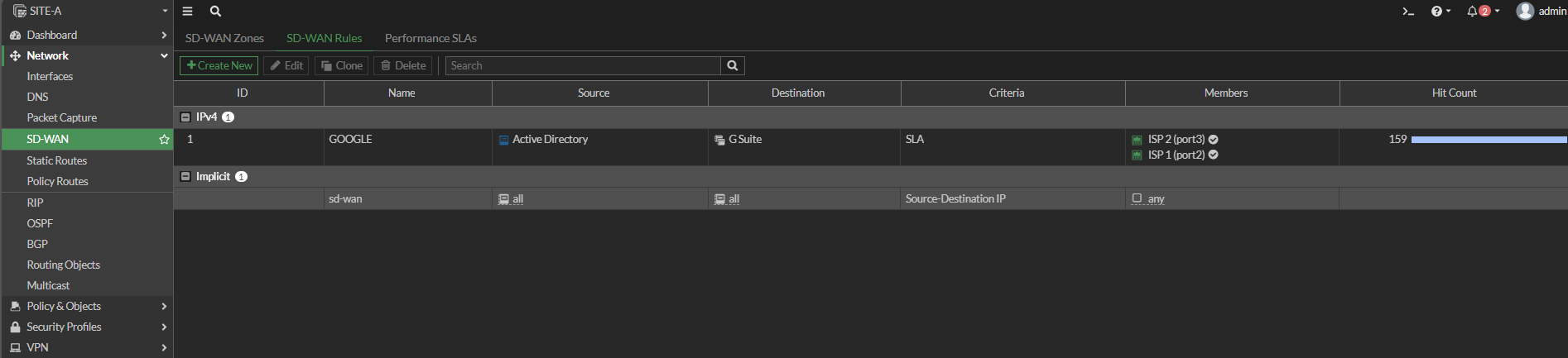
Task: Collapse the IPv4 rules group
Action: (185, 117)
